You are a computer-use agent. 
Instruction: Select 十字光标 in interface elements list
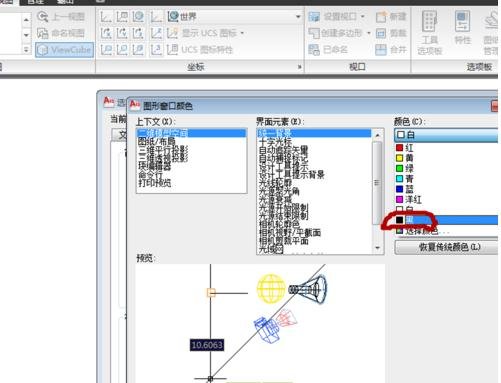[x=275, y=141]
